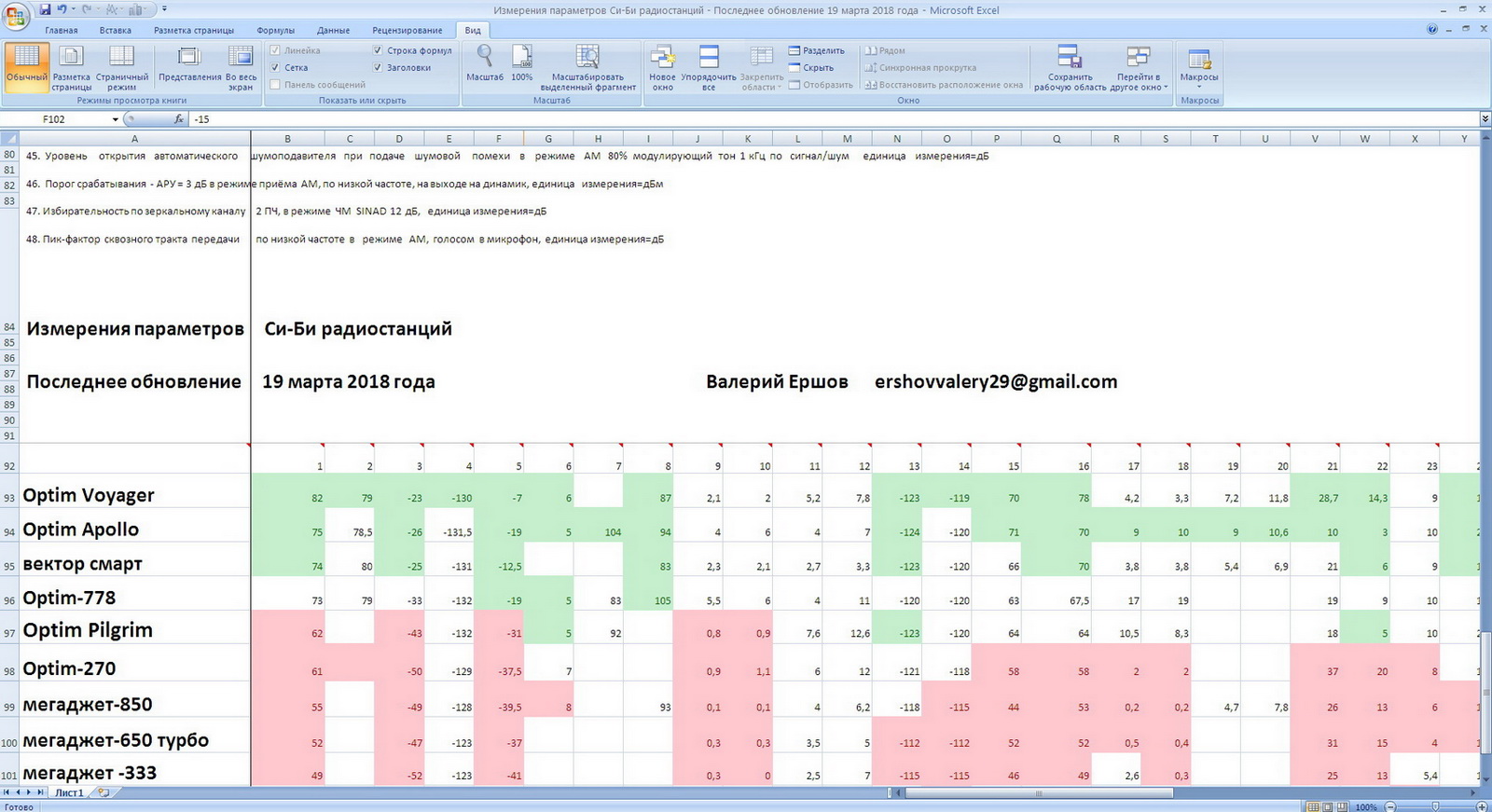Go to first sheet navigation arrow
This screenshot has height=812, width=1492.
[x=7, y=792]
